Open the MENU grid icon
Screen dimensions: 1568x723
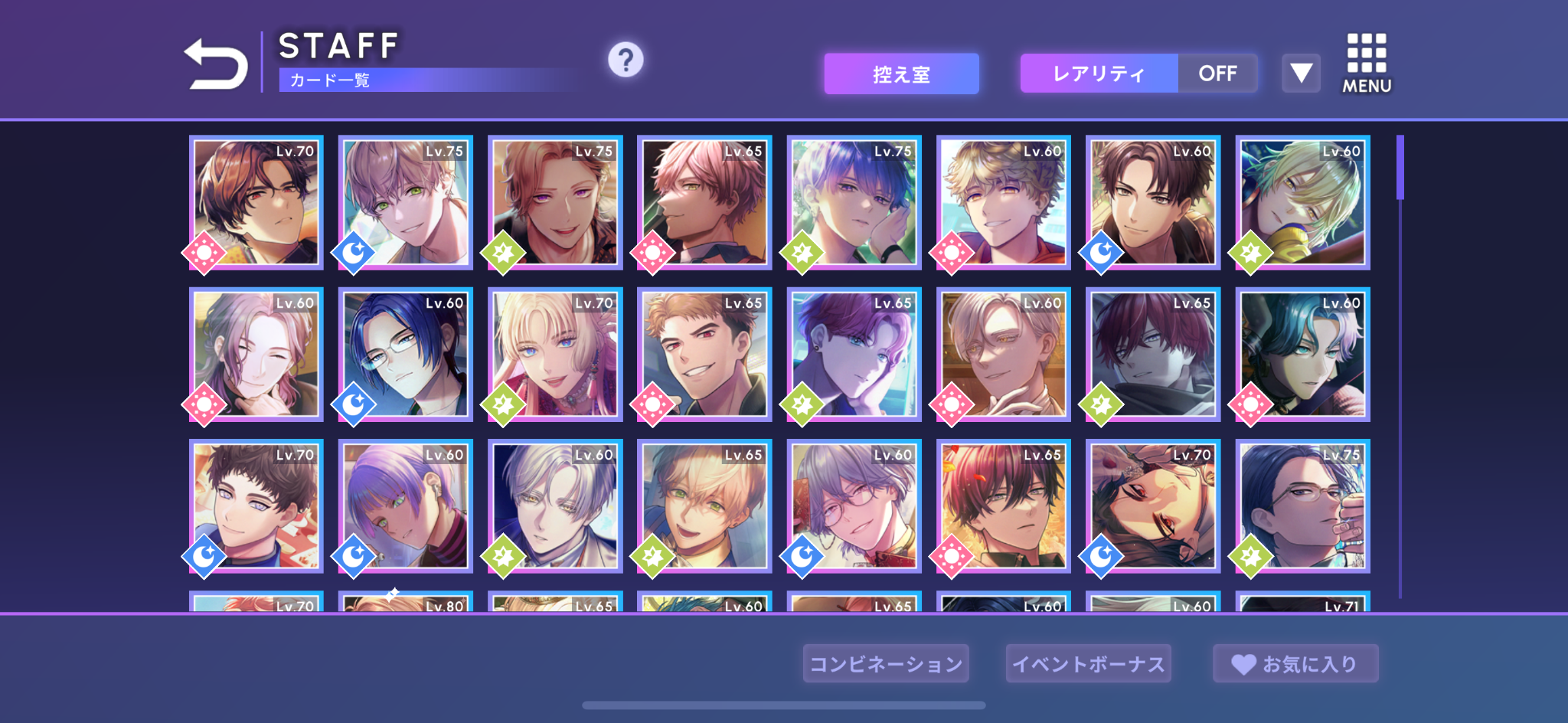[x=1367, y=64]
